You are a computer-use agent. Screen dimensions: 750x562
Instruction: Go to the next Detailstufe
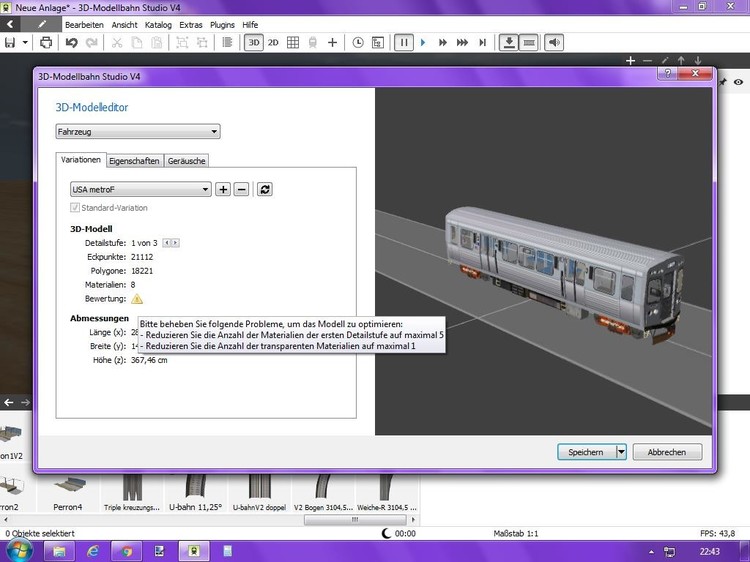175,243
